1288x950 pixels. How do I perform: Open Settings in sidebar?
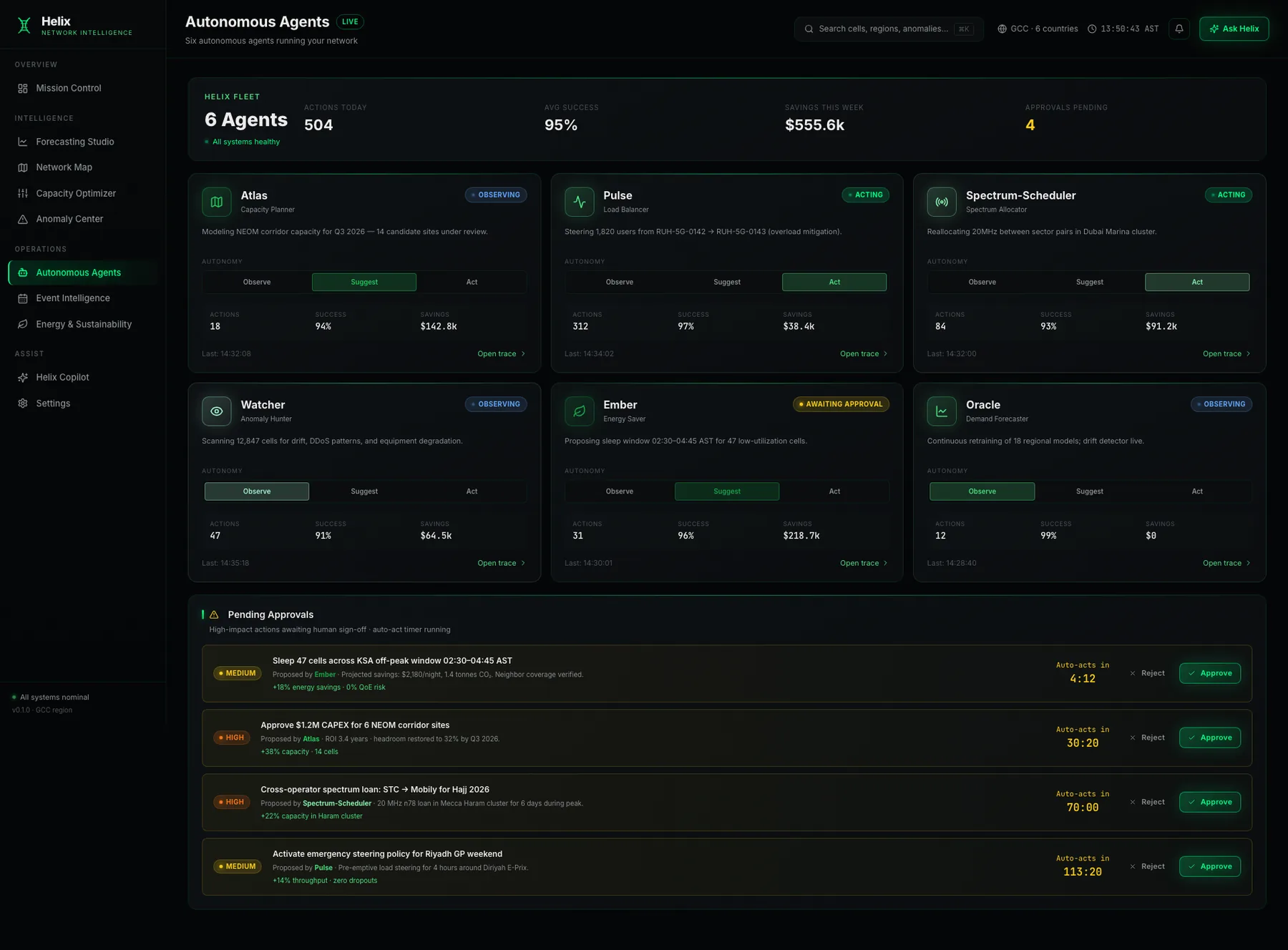pyautogui.click(x=83, y=403)
